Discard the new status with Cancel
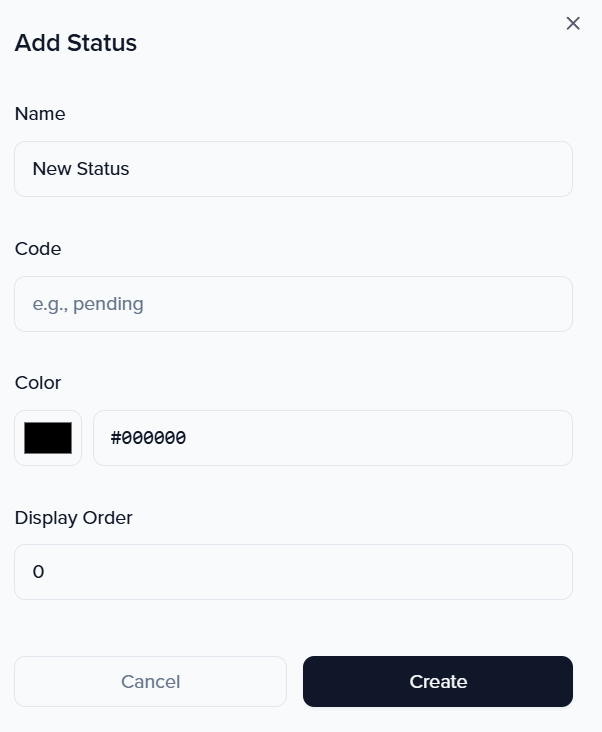Screen dimensions: 602x732 (150, 682)
